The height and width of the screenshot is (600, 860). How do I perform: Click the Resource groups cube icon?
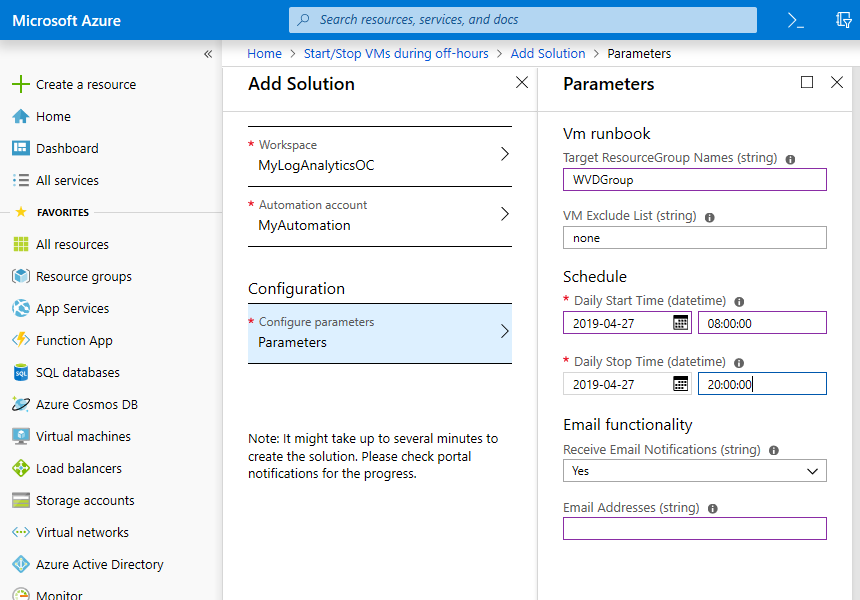pyautogui.click(x=21, y=276)
